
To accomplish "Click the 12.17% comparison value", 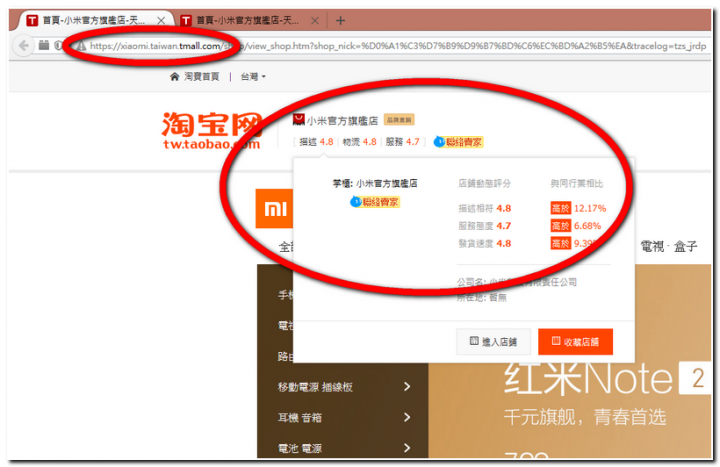I will click(x=590, y=208).
